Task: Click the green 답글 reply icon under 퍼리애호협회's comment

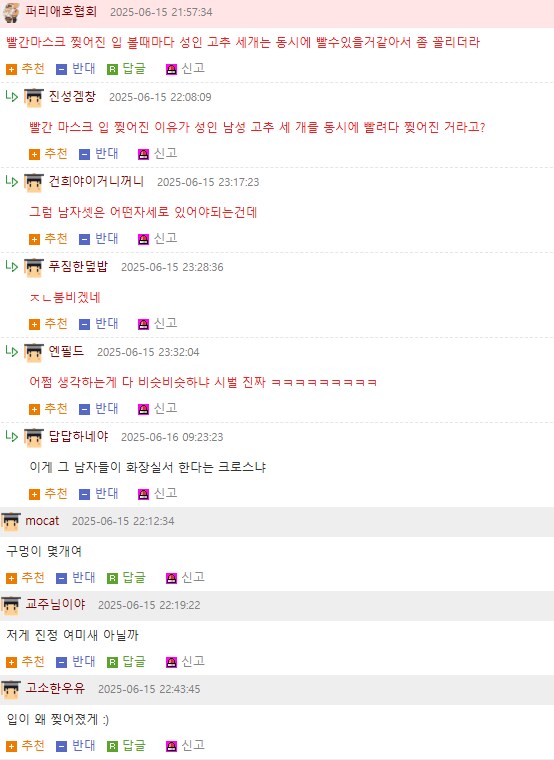Action: coord(112,69)
